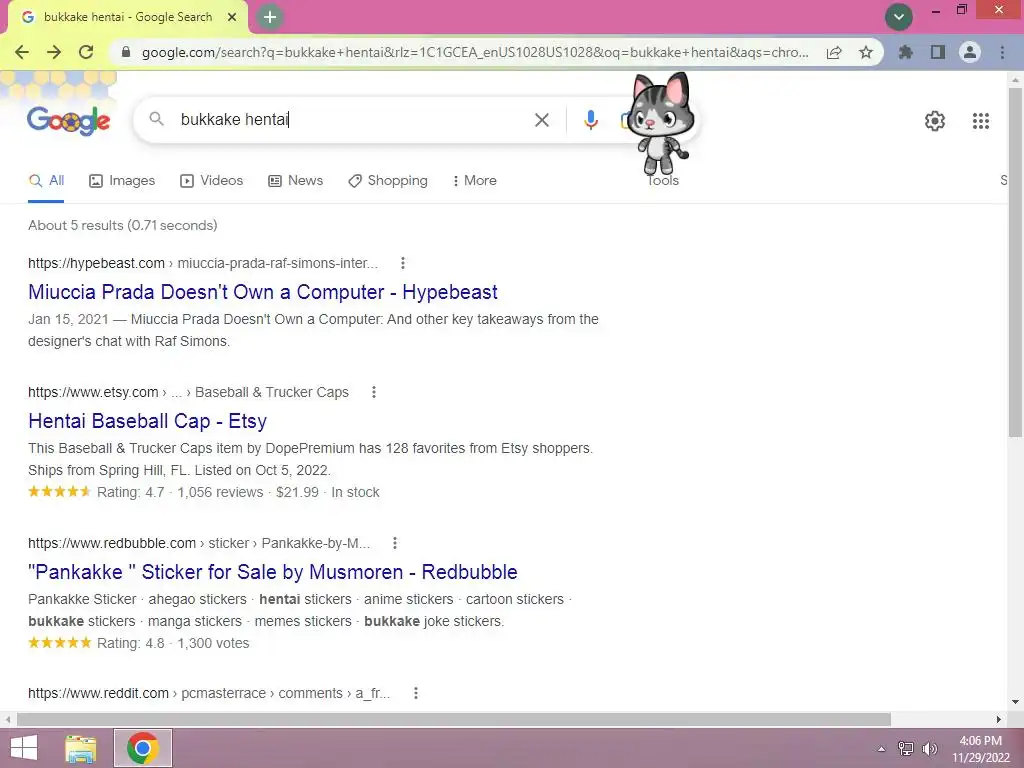Click the Chrome taskbar icon
Image resolution: width=1024 pixels, height=768 pixels.
click(143, 748)
